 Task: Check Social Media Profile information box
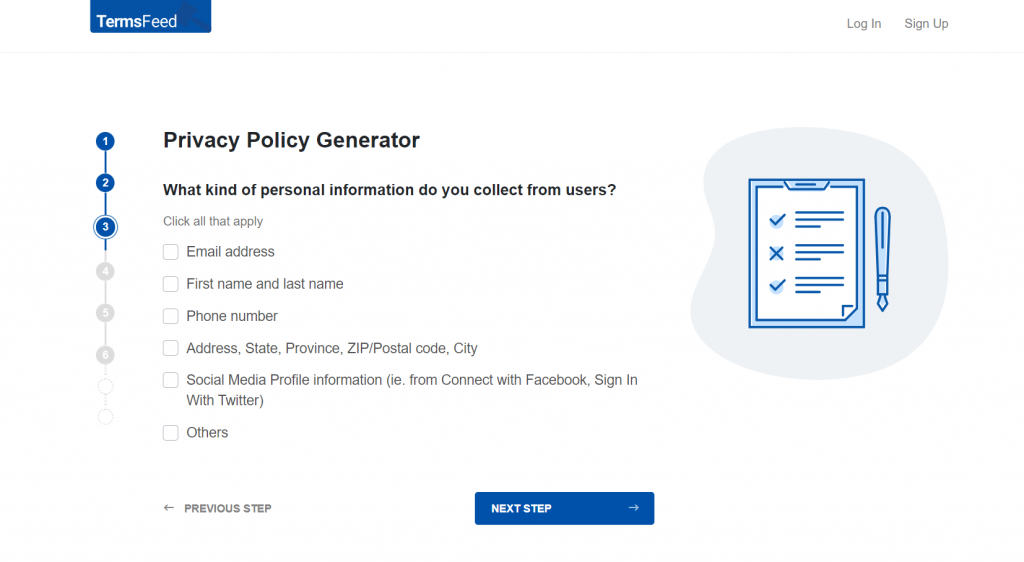pyautogui.click(x=170, y=380)
